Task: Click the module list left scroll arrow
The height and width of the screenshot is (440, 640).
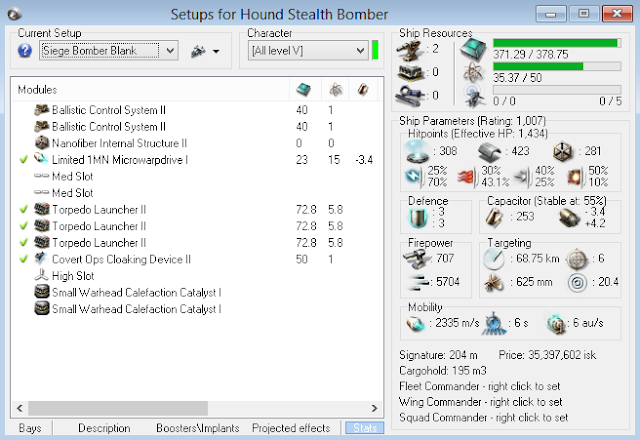Action: click(20, 408)
